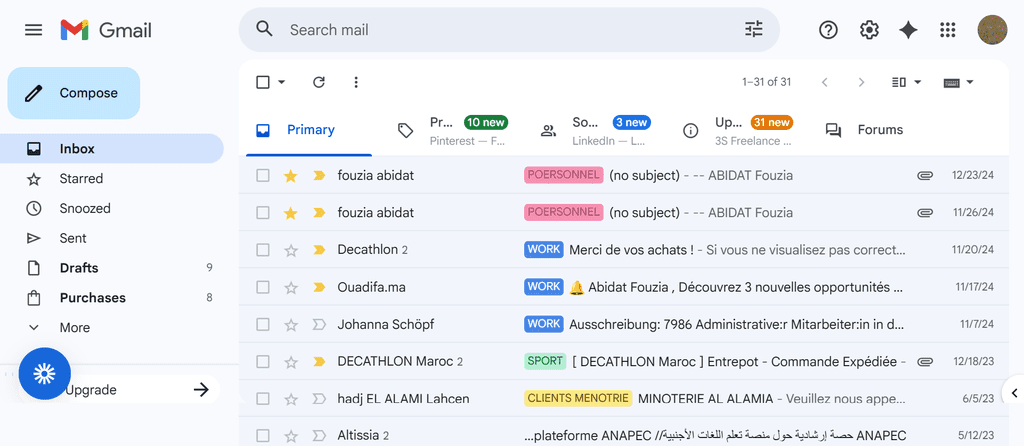Click the Compose button
The height and width of the screenshot is (446, 1024).
point(74,93)
